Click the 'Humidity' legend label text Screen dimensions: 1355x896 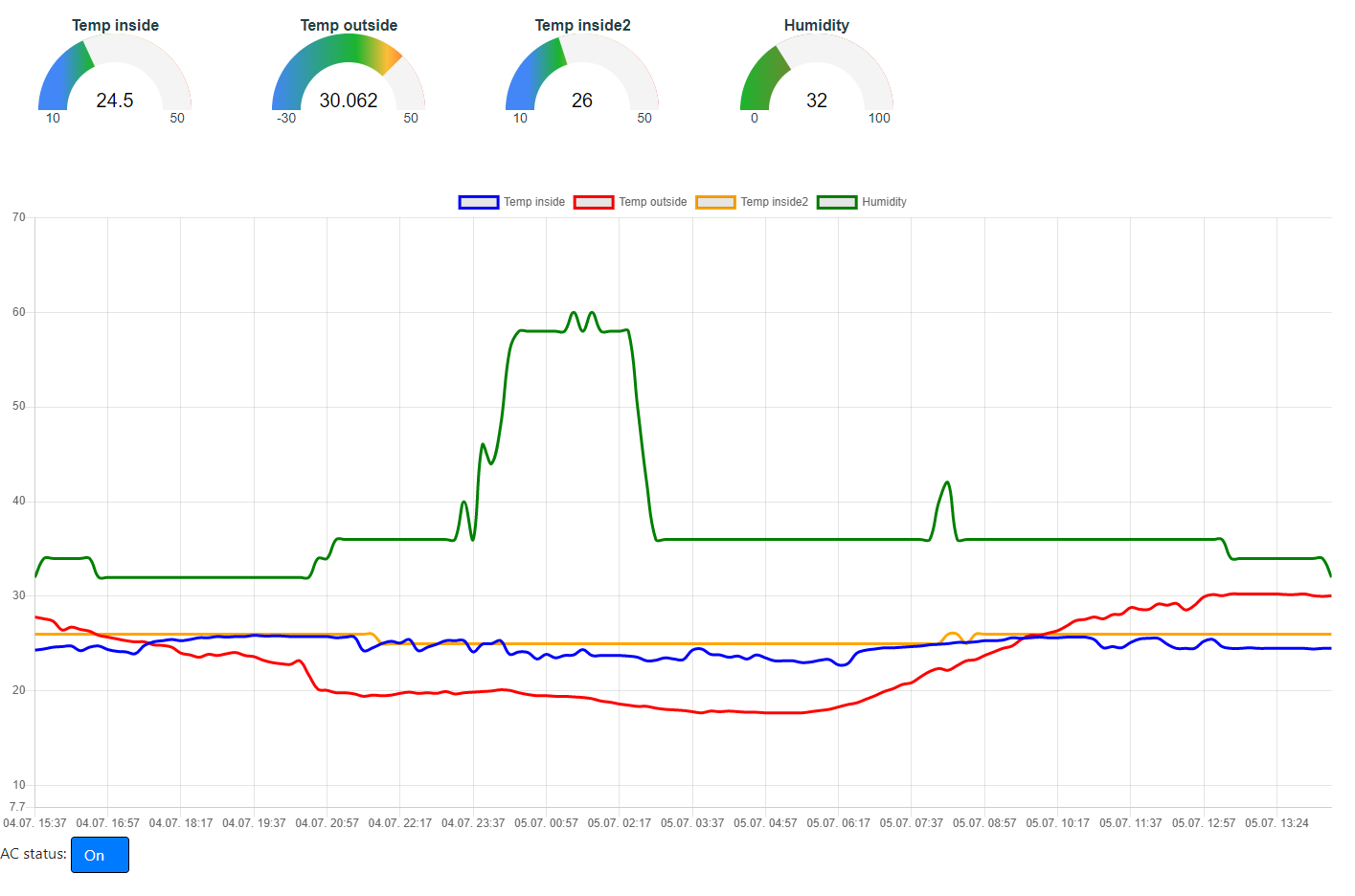884,202
